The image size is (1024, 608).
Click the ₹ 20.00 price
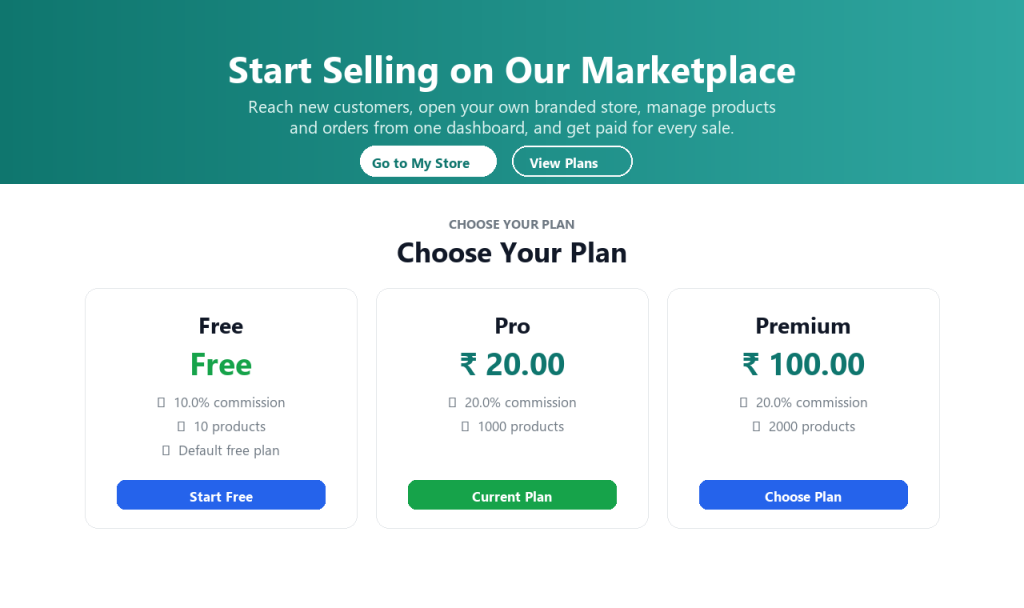(512, 364)
